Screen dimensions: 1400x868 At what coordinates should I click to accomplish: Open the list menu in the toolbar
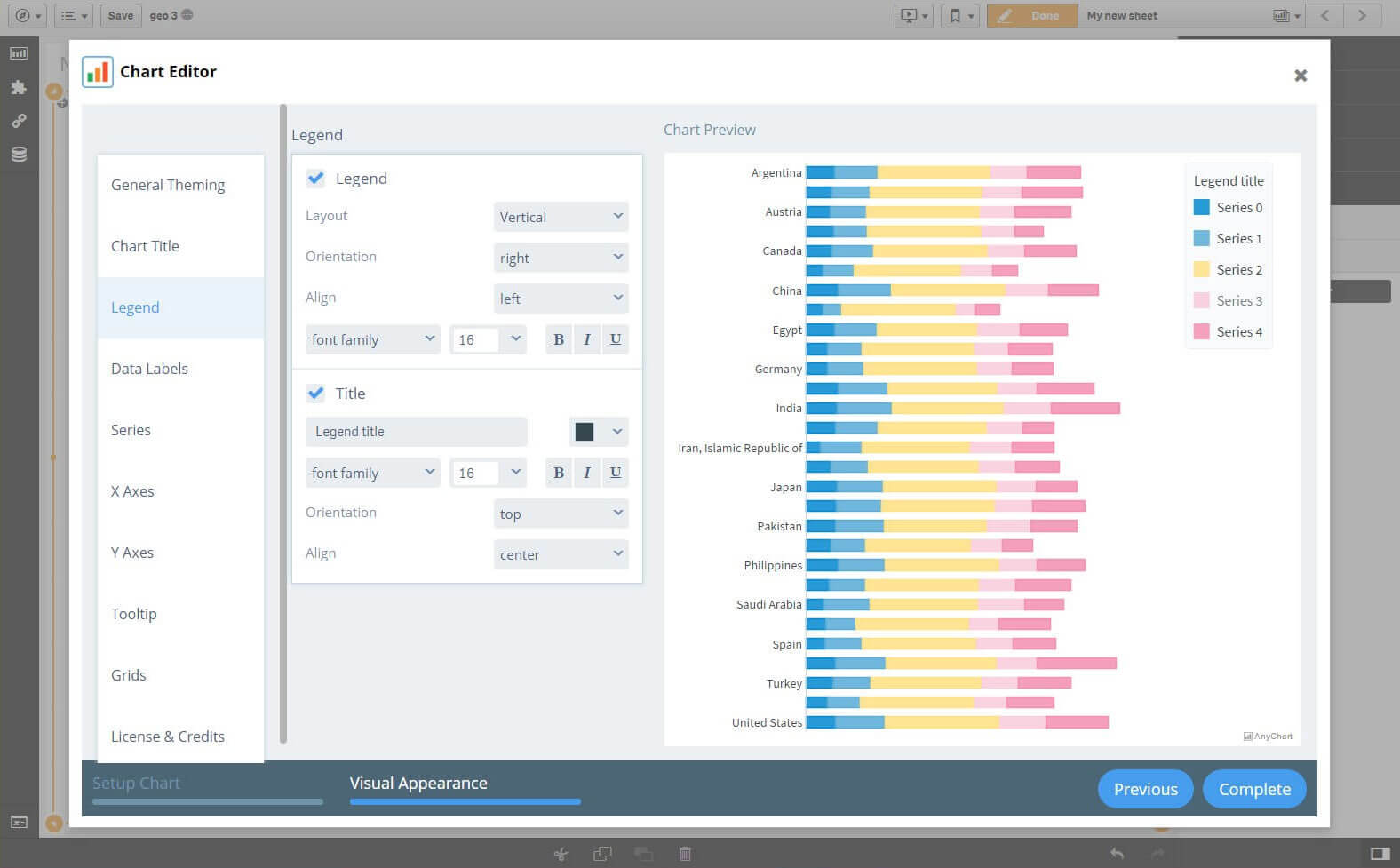(x=74, y=15)
